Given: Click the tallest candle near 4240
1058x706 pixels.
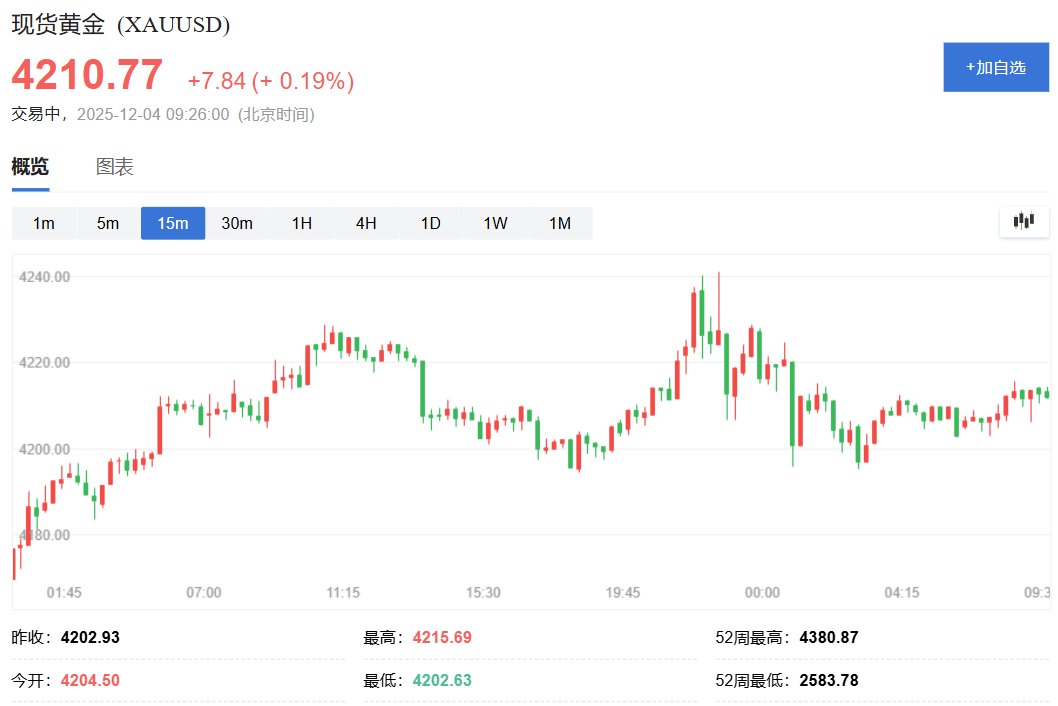Looking at the screenshot, I should (719, 308).
